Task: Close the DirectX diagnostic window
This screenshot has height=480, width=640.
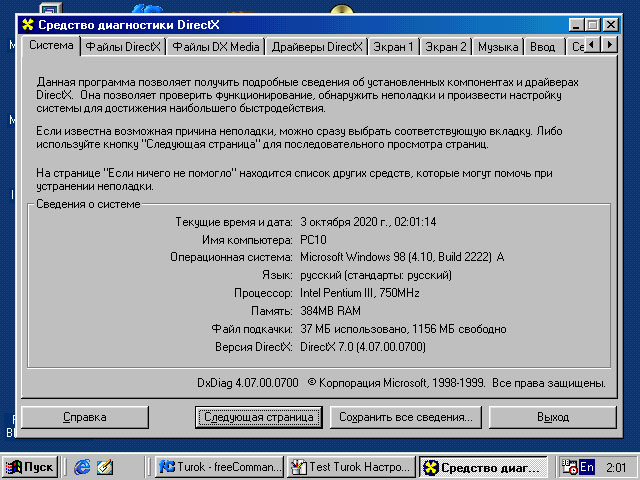Action: pos(611,25)
